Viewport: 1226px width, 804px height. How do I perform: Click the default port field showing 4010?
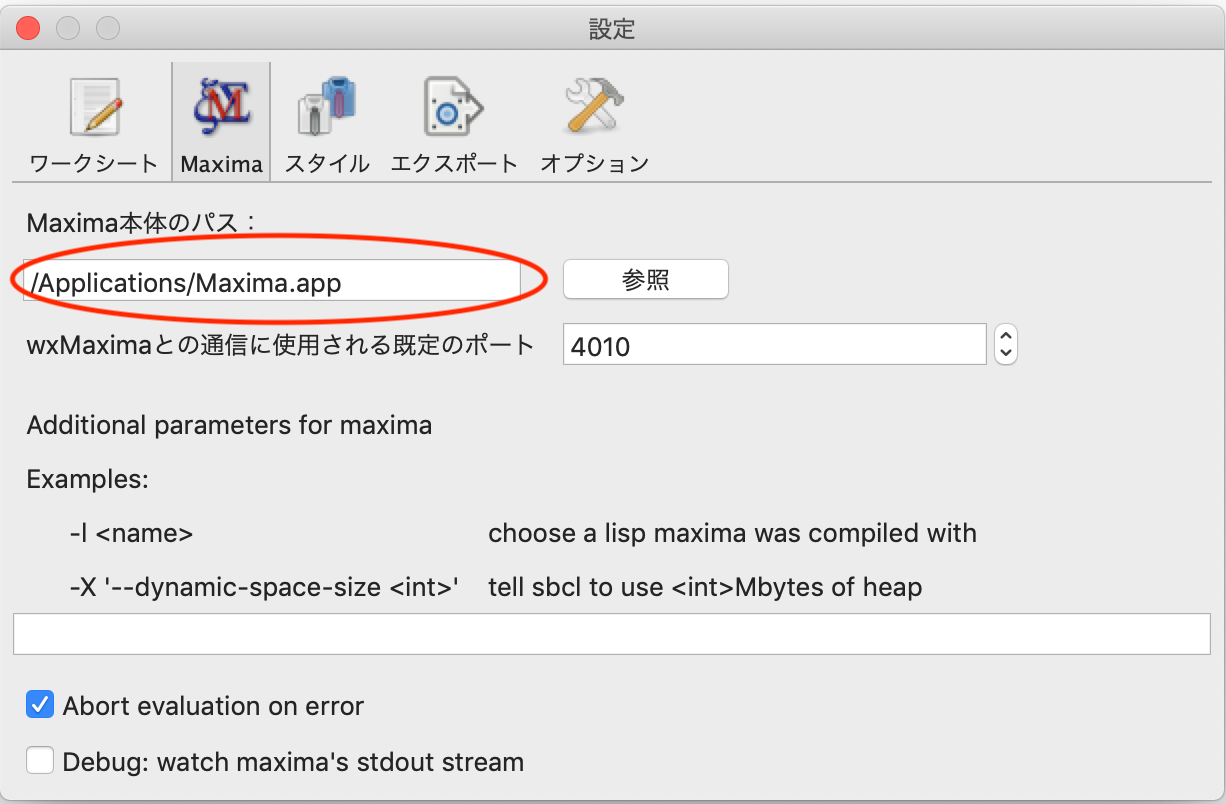pyautogui.click(x=775, y=346)
